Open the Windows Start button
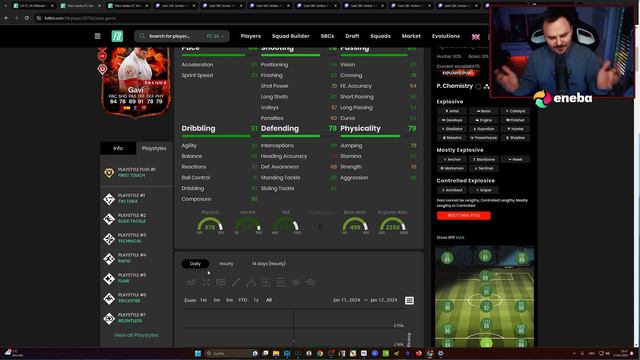Image resolution: width=640 pixels, height=360 pixels. [x=198, y=353]
